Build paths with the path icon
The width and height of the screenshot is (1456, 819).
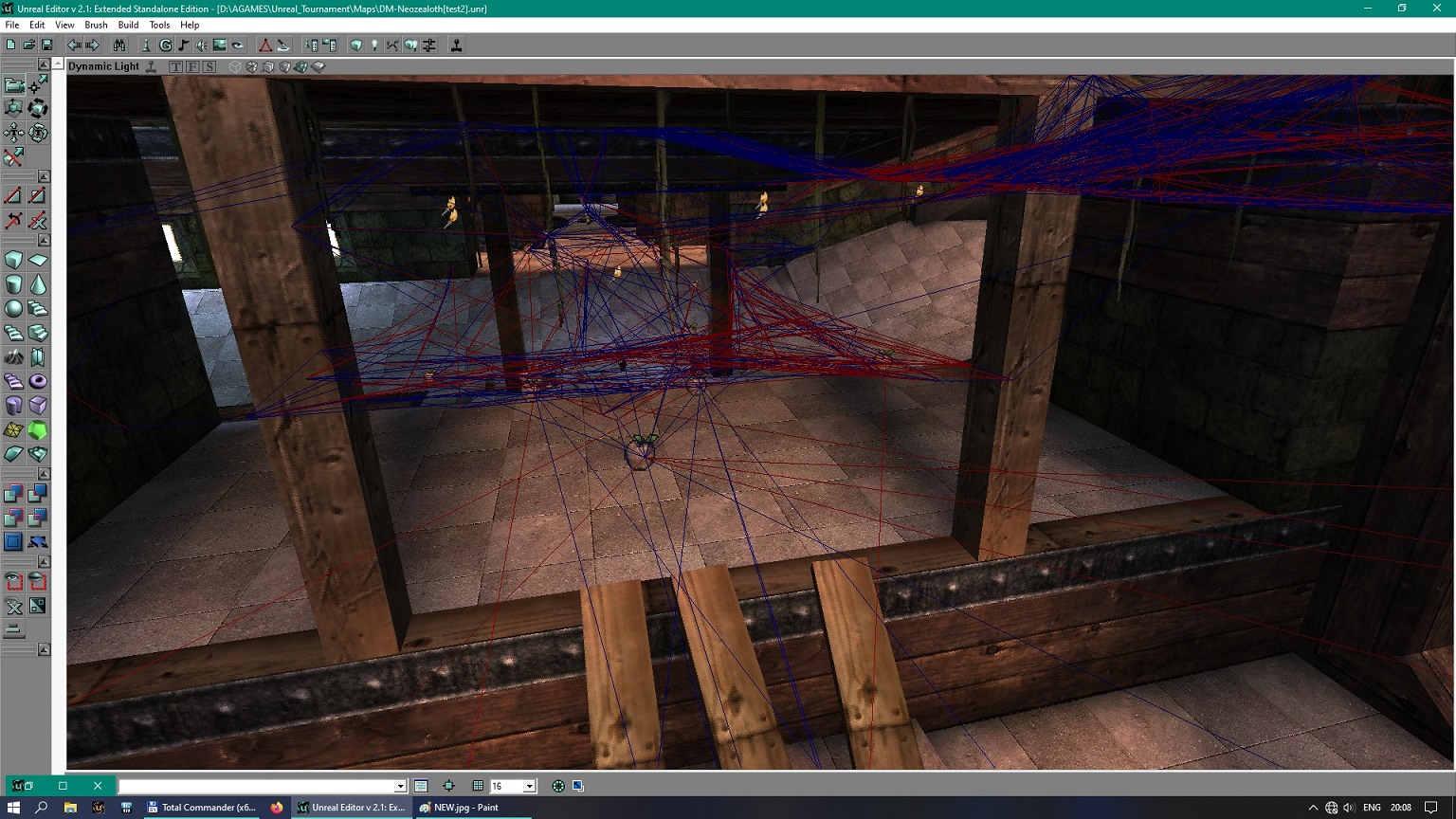pyautogui.click(x=392, y=45)
